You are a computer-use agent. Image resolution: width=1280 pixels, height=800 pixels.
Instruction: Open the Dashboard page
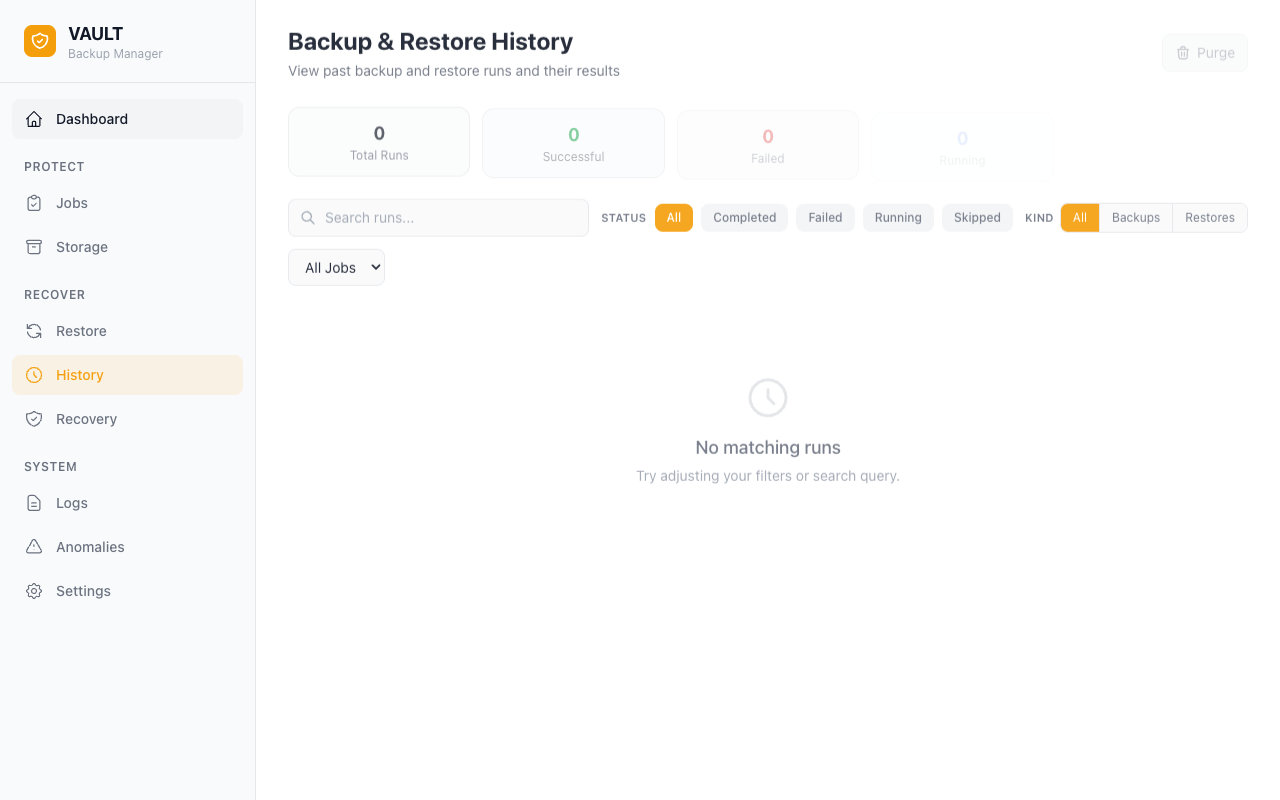127,119
